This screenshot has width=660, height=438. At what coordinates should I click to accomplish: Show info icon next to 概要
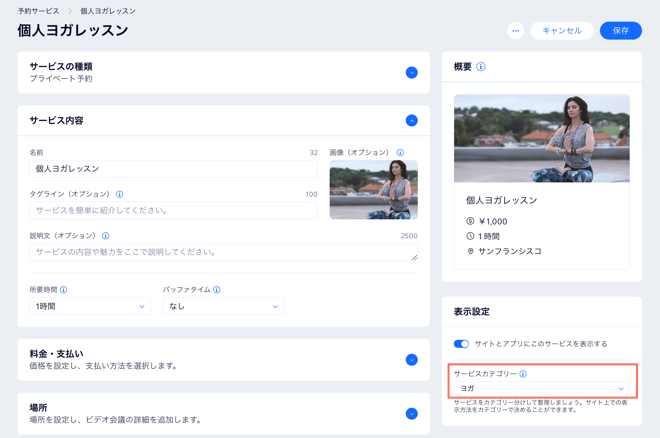(x=481, y=66)
